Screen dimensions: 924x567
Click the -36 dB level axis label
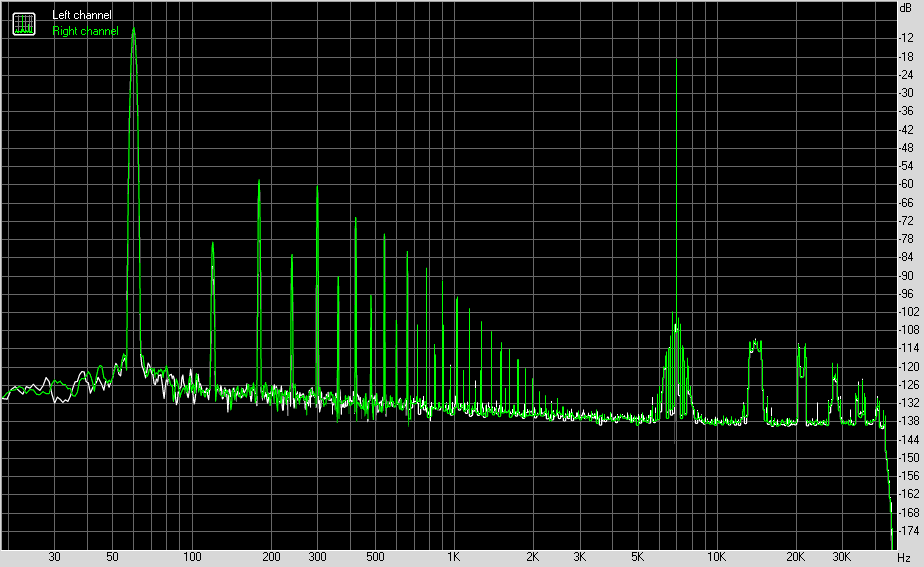(x=906, y=111)
